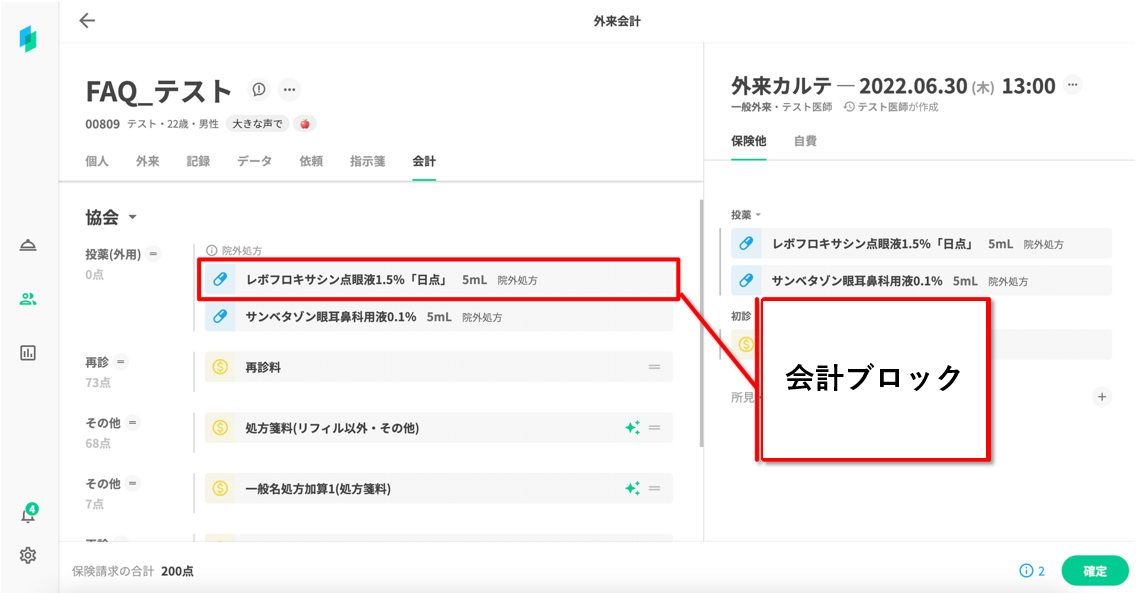Switch to the 個人 tab

pos(96,161)
